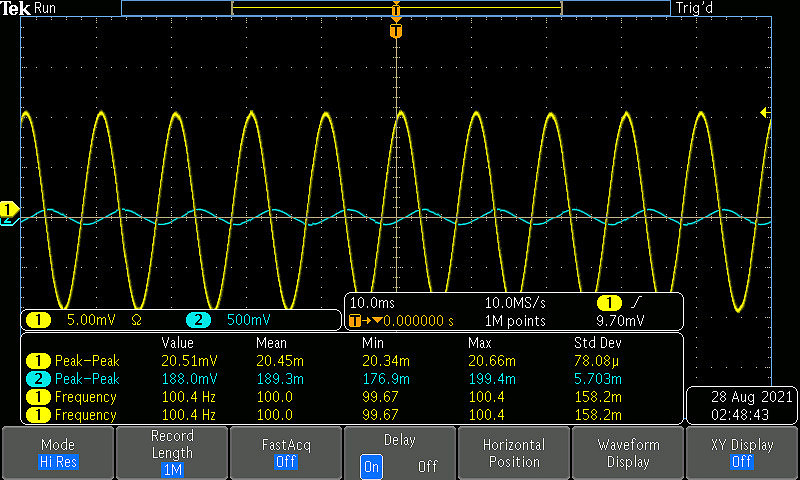
Task: Click the Tek logo
Action: tap(15, 8)
